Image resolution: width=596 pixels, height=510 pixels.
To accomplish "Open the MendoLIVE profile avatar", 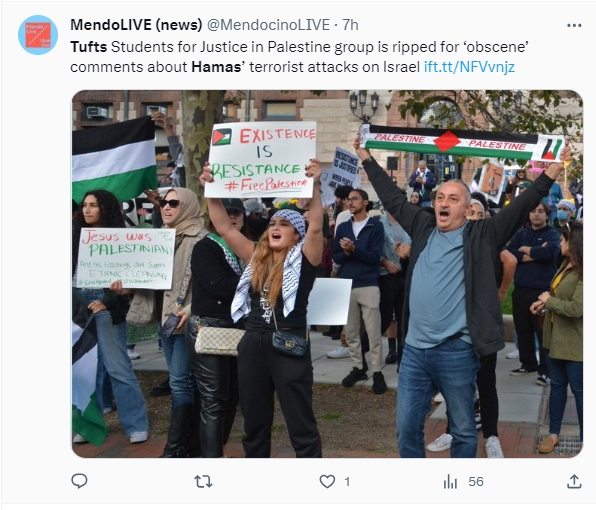I will click(x=38, y=35).
